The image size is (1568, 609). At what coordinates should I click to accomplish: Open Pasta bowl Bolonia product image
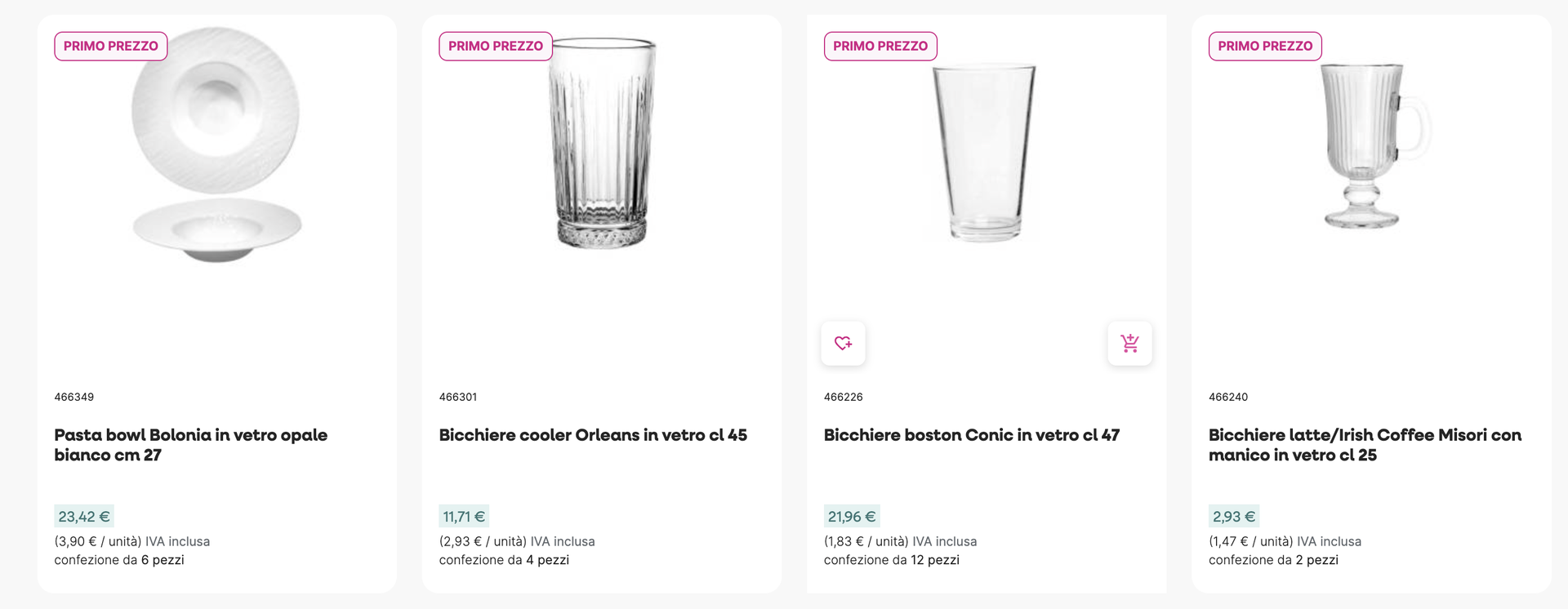click(x=216, y=145)
